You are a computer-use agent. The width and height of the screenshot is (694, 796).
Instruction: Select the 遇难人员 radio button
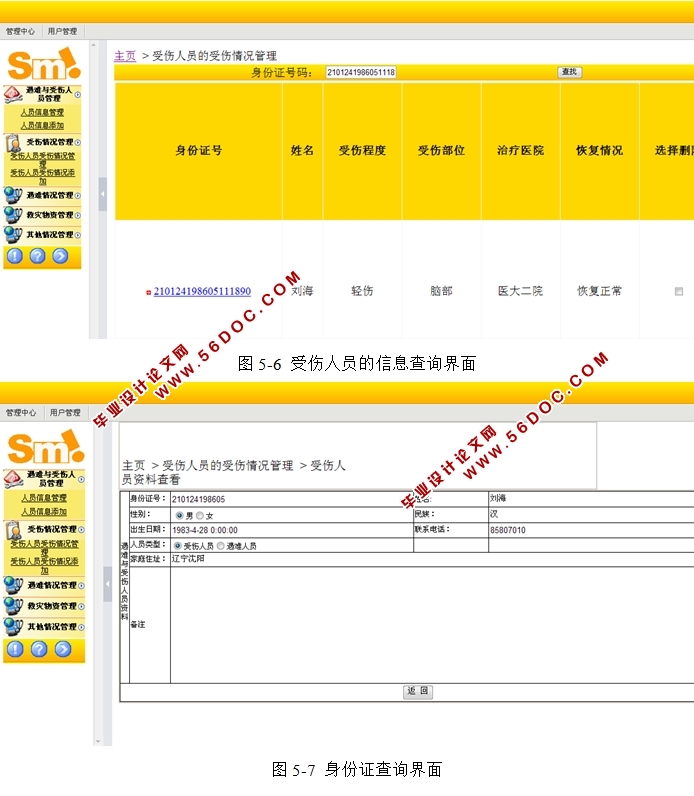point(220,546)
